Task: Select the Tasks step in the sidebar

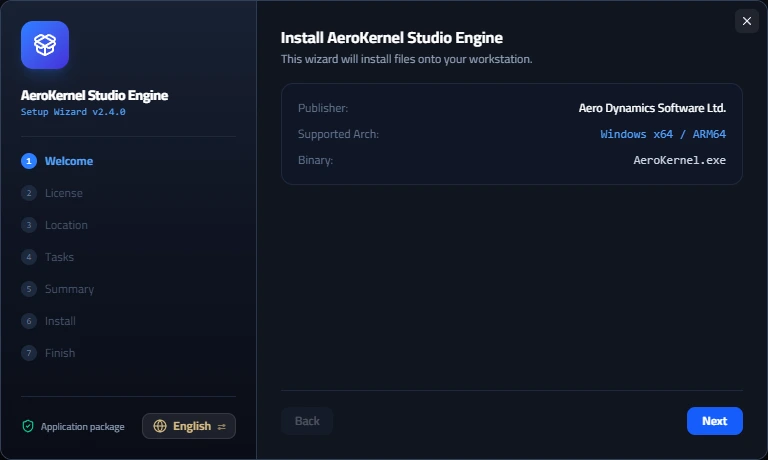Action: pos(48,257)
